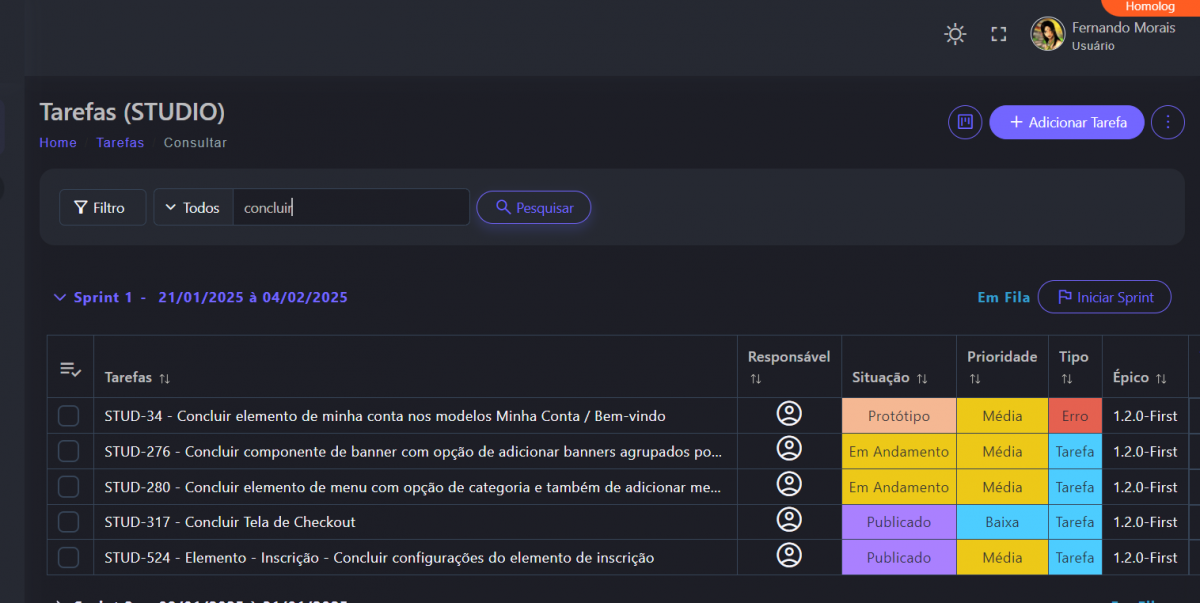Open Fernando Morais user profile menu
This screenshot has height=603, width=1200.
[1105, 35]
